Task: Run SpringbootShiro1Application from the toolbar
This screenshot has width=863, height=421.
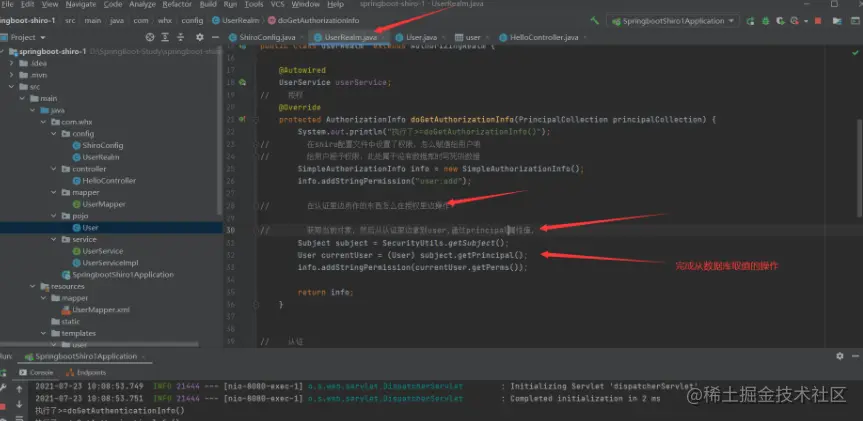Action: tap(750, 21)
